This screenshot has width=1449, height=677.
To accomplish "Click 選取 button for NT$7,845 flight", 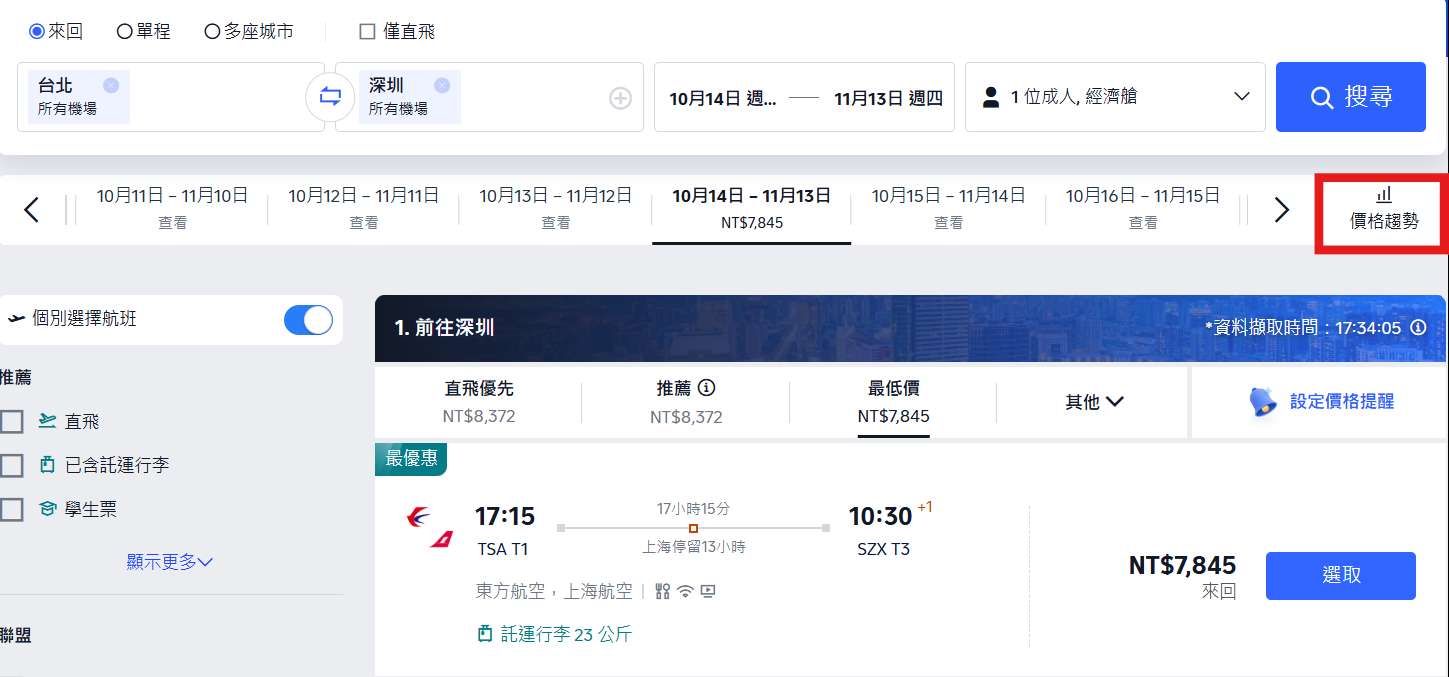I will pyautogui.click(x=1340, y=576).
